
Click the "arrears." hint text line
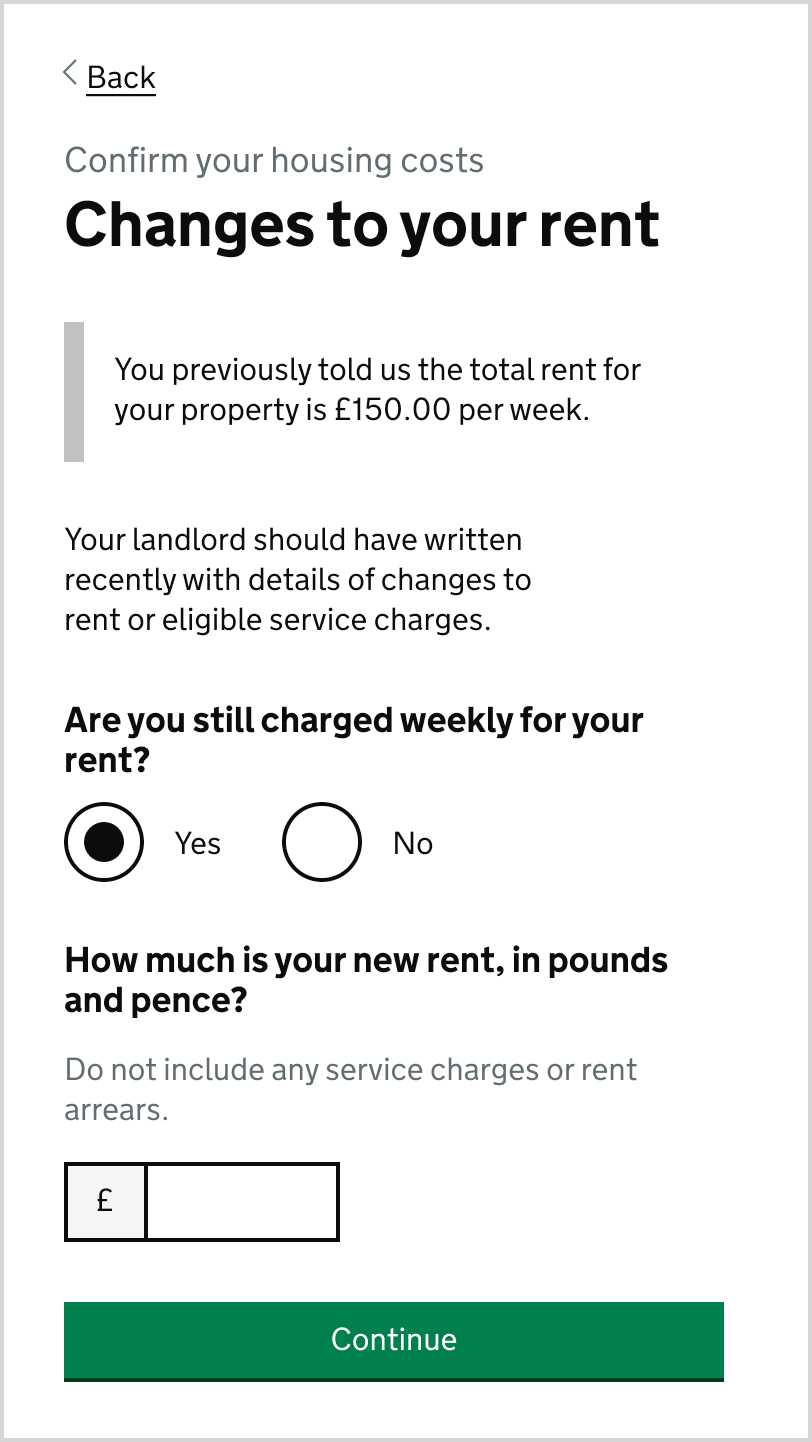(117, 1110)
